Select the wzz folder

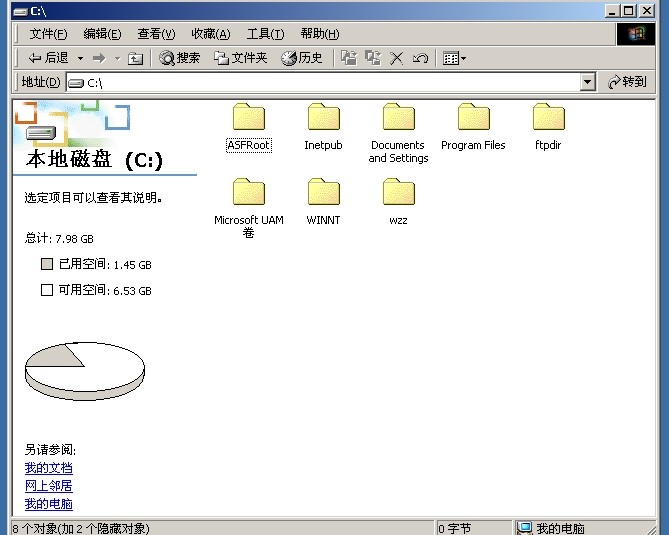coord(398,202)
